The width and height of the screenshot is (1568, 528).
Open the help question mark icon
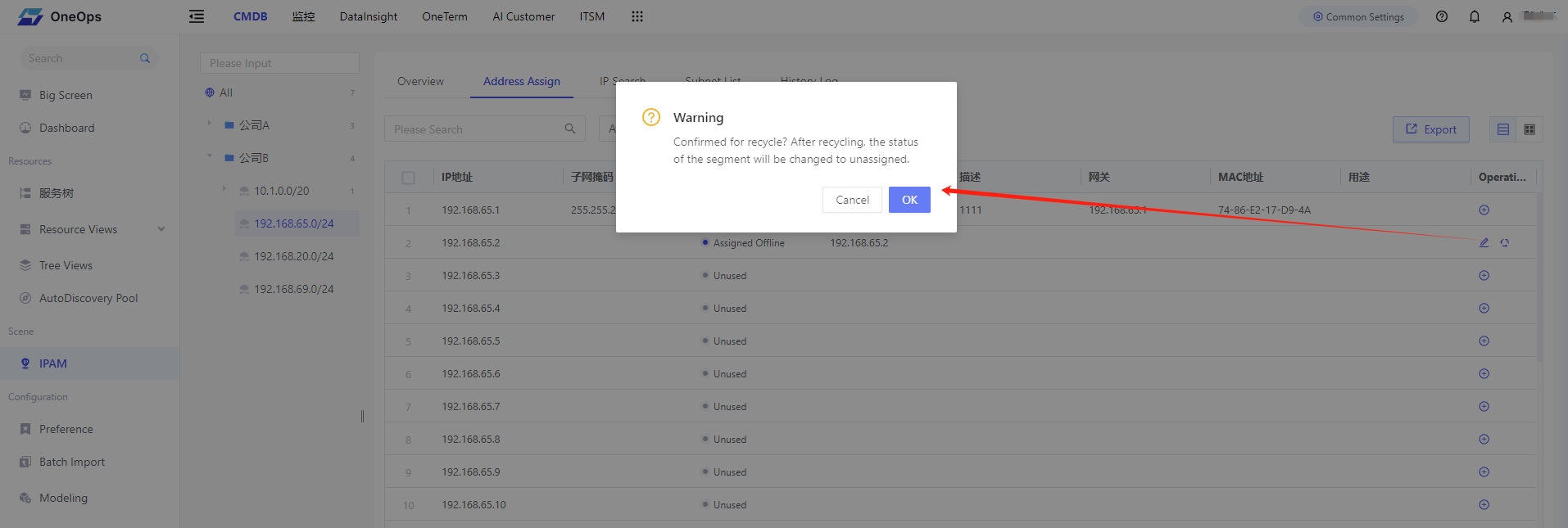[x=1442, y=16]
